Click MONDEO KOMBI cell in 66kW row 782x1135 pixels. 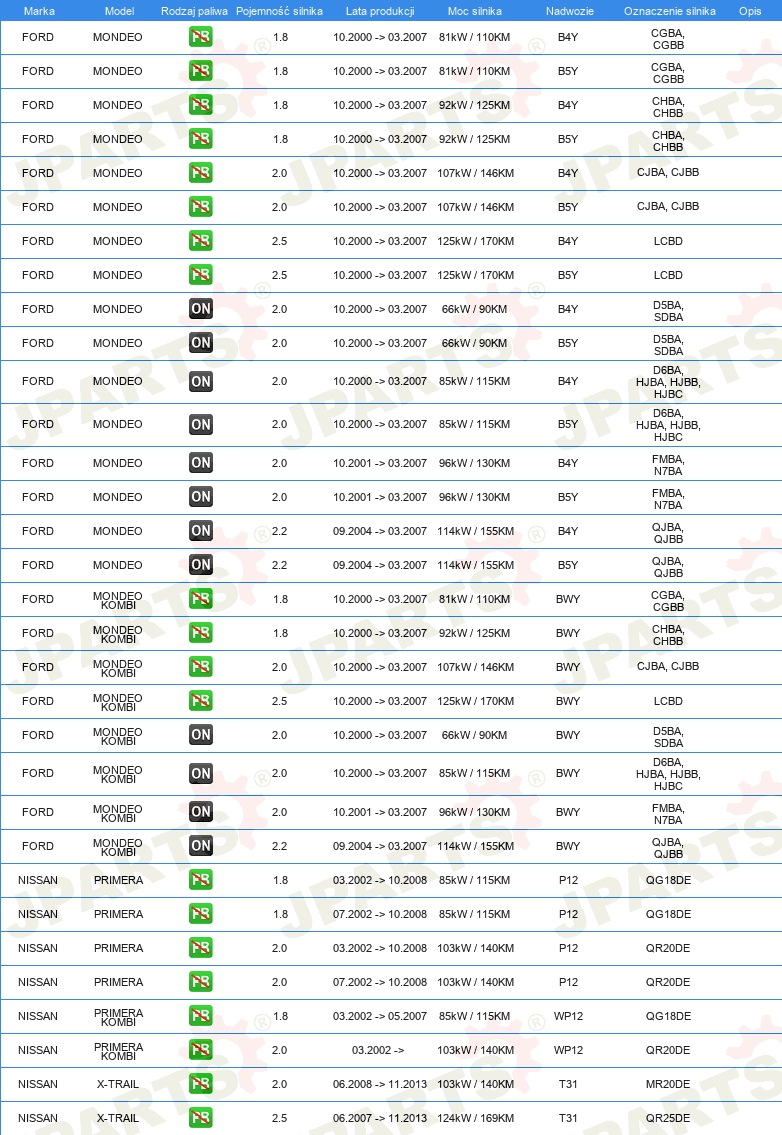coord(118,737)
